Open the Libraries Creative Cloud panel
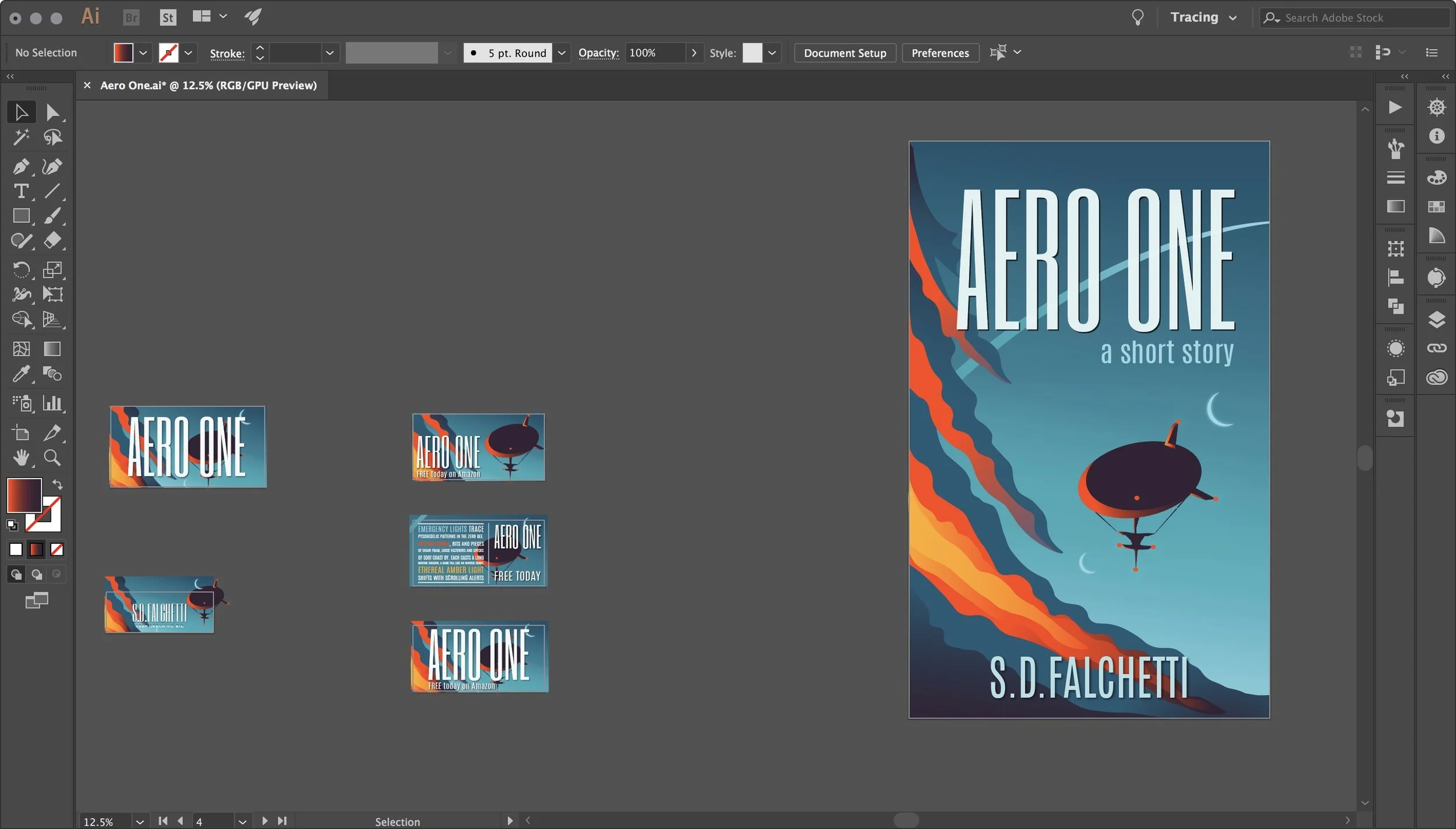The height and width of the screenshot is (829, 1456). [1436, 377]
